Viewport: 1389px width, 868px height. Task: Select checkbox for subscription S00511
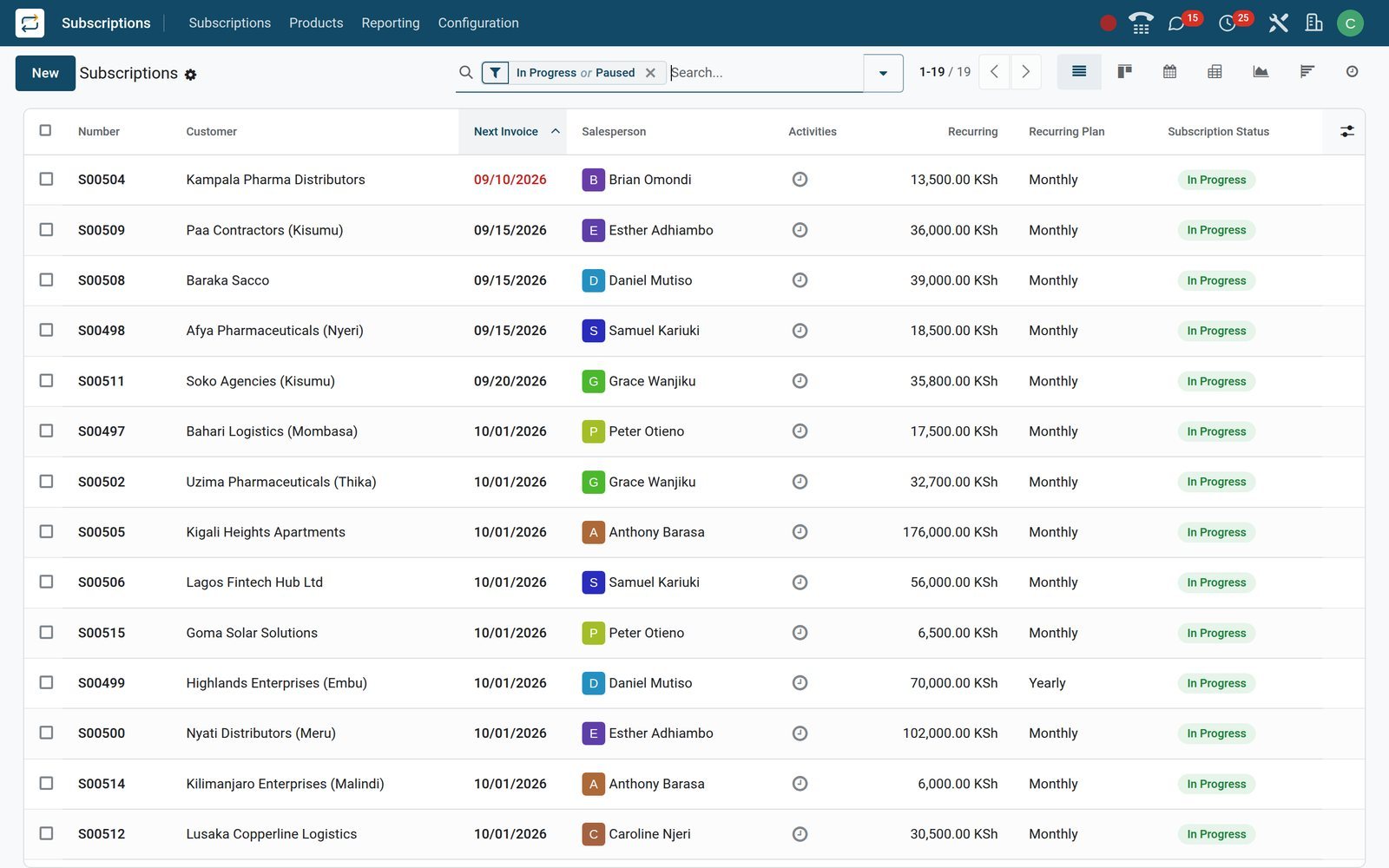click(x=46, y=380)
